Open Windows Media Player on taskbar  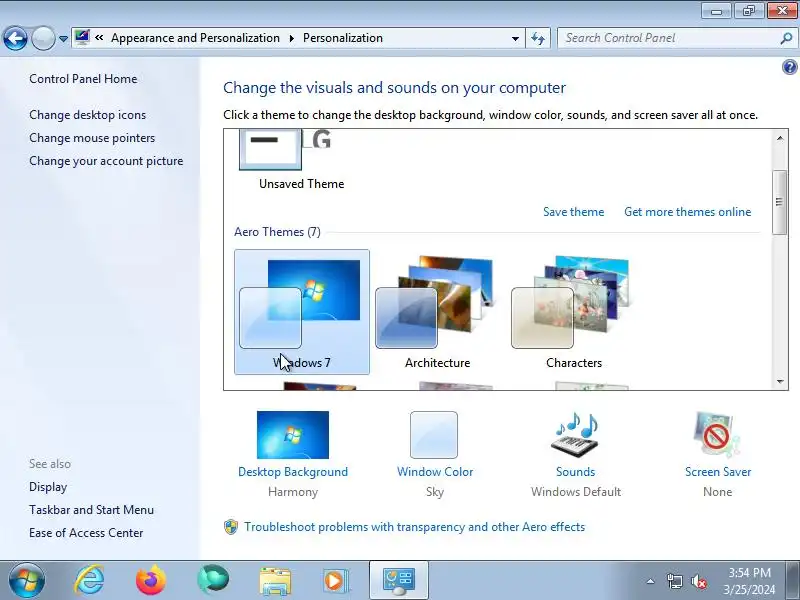point(336,581)
